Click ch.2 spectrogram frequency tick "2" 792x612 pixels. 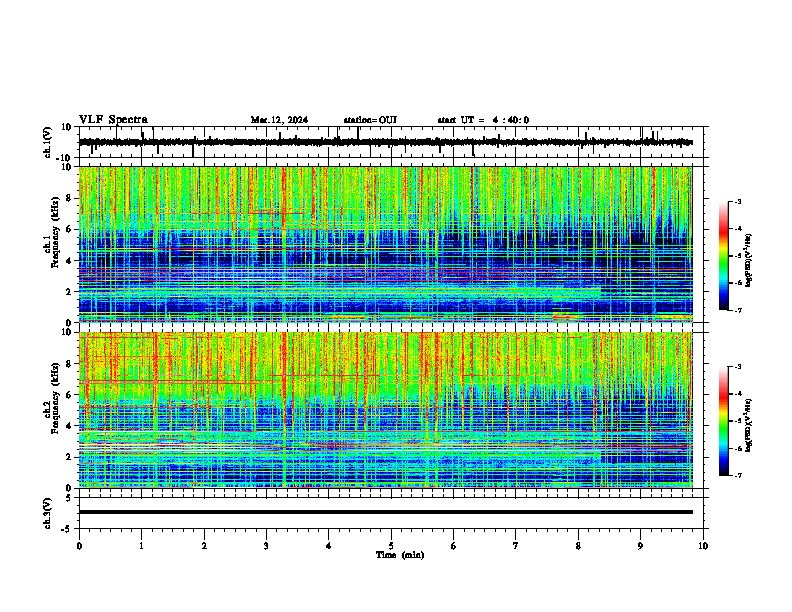point(70,457)
